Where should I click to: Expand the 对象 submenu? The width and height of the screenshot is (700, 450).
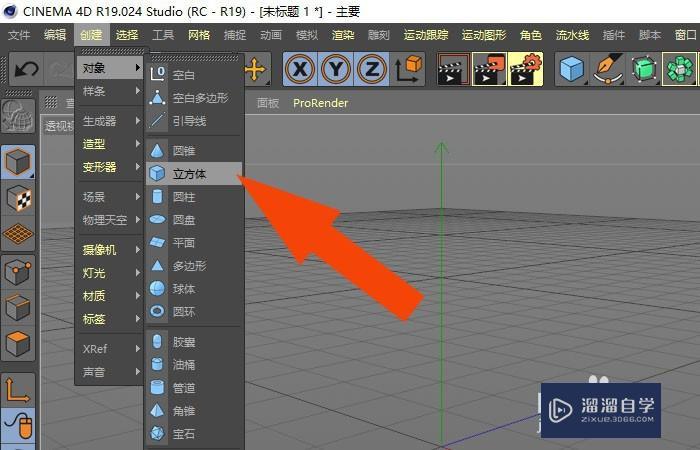point(110,68)
